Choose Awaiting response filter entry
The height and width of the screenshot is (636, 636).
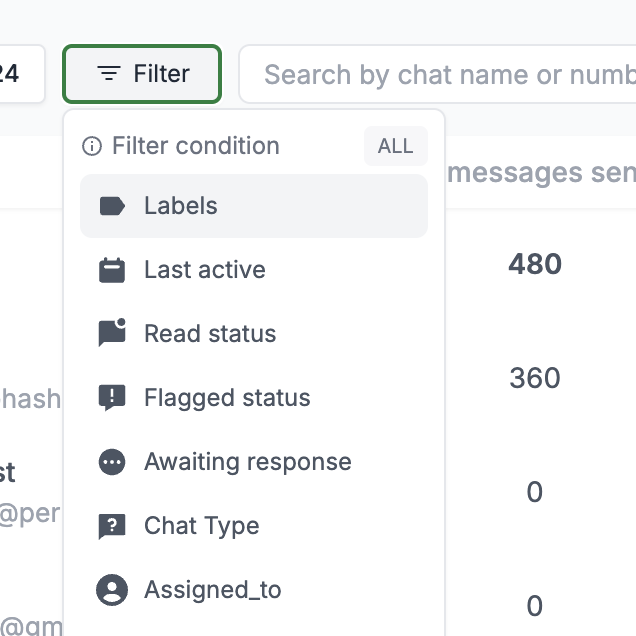(x=254, y=462)
